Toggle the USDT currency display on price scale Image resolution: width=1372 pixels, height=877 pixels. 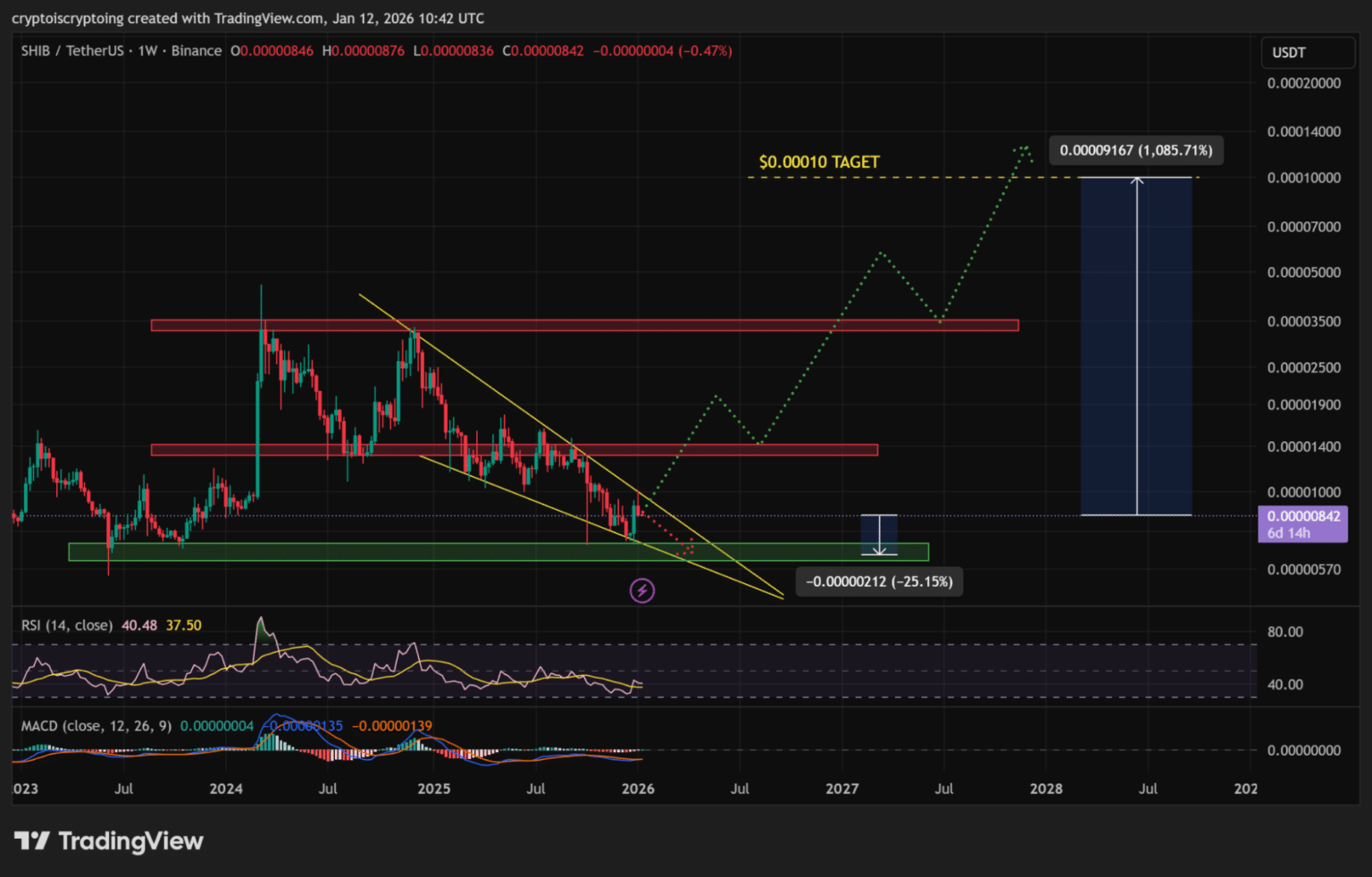(1307, 52)
